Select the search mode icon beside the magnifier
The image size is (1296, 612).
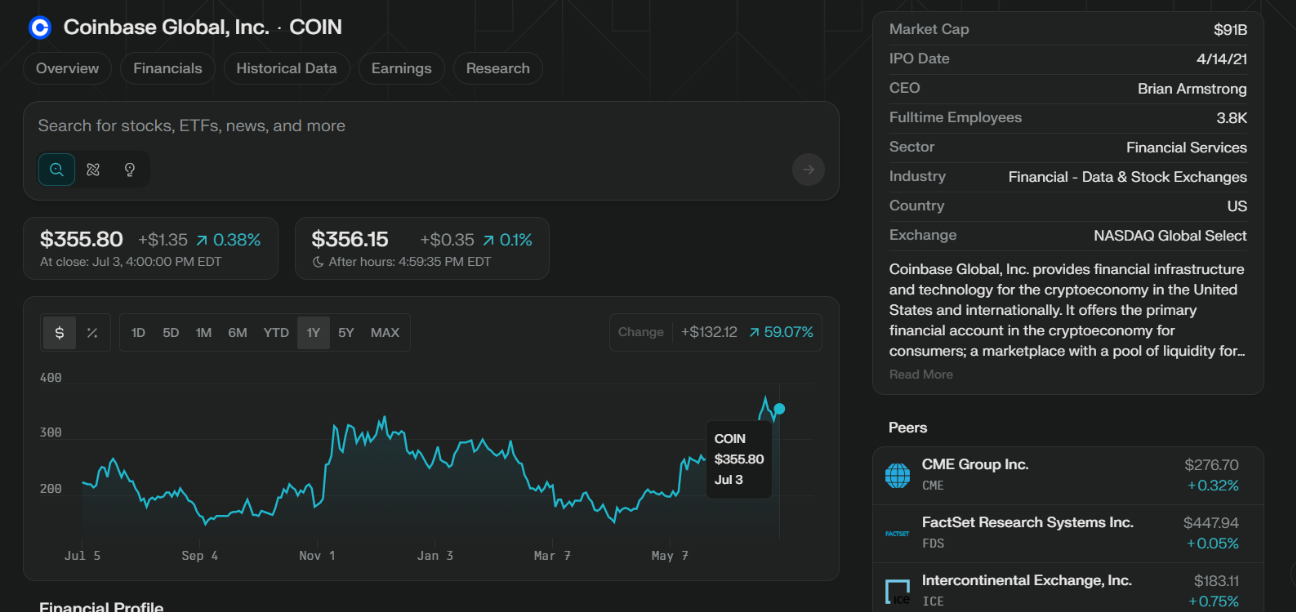93,169
